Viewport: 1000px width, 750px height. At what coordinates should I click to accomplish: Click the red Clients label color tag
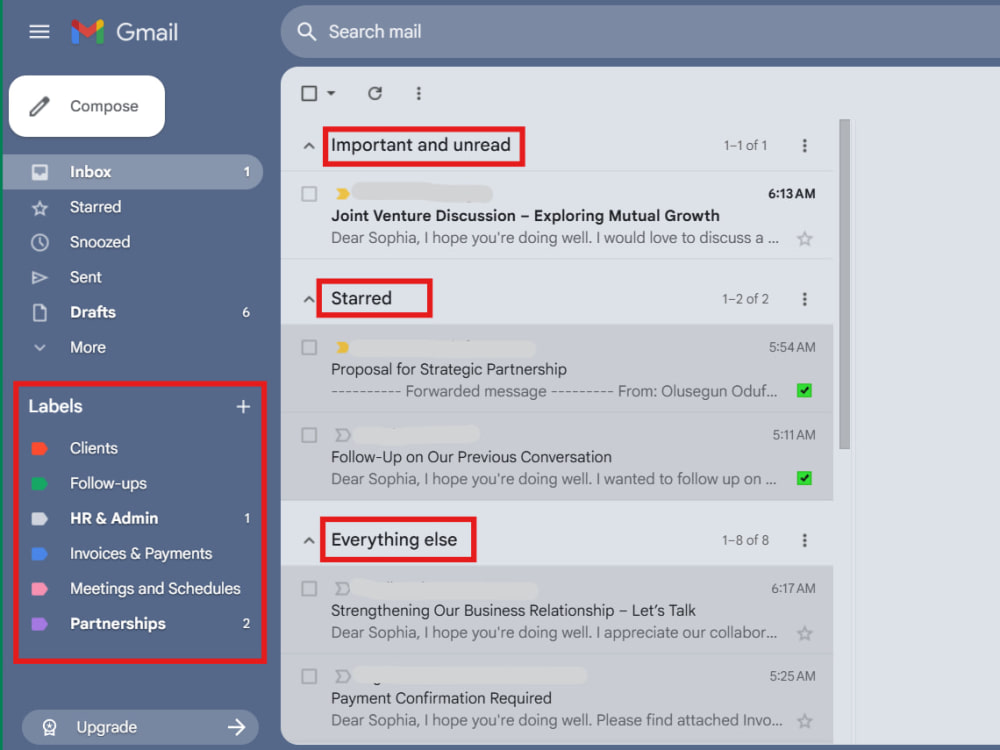pos(40,448)
